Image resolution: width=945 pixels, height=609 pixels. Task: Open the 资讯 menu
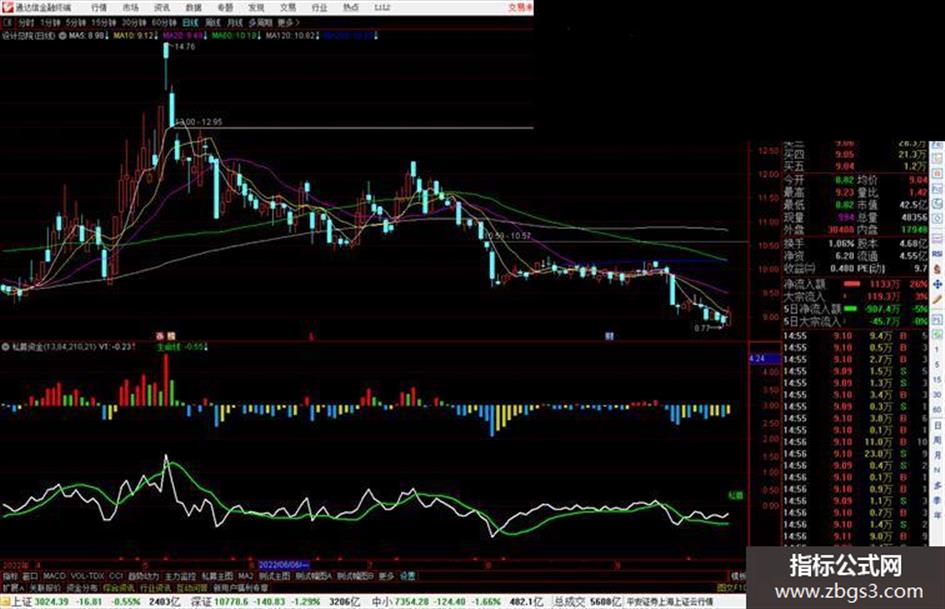(x=162, y=8)
